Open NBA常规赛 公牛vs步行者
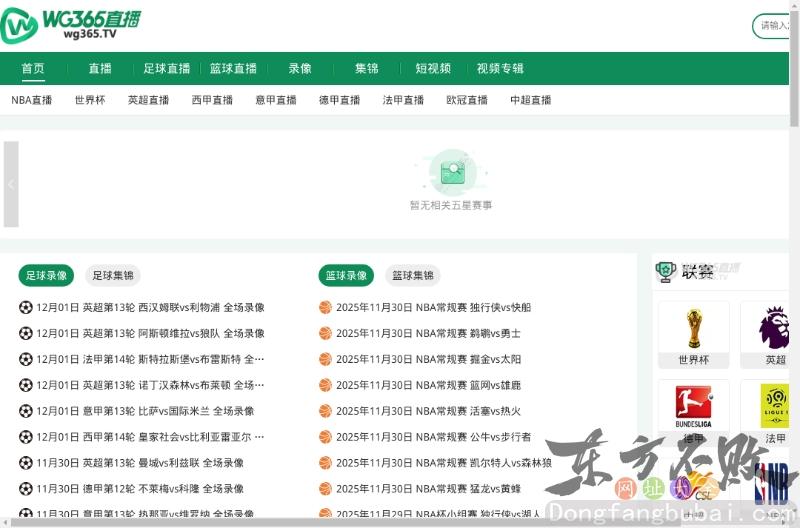The height and width of the screenshot is (528, 800). (x=434, y=437)
